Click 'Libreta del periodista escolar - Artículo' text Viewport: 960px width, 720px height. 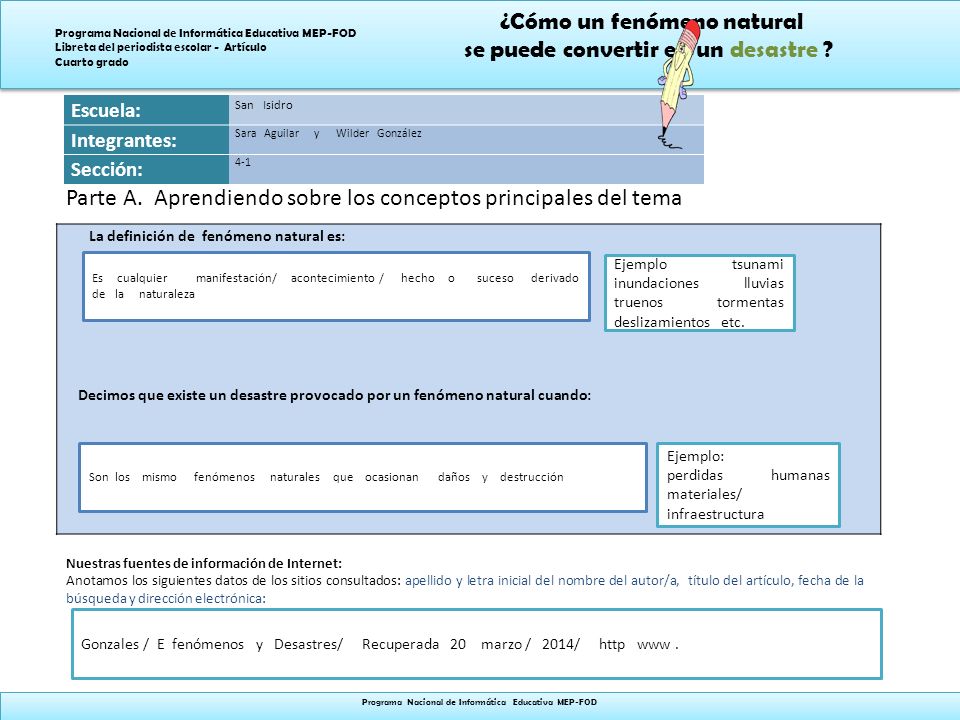[x=160, y=47]
